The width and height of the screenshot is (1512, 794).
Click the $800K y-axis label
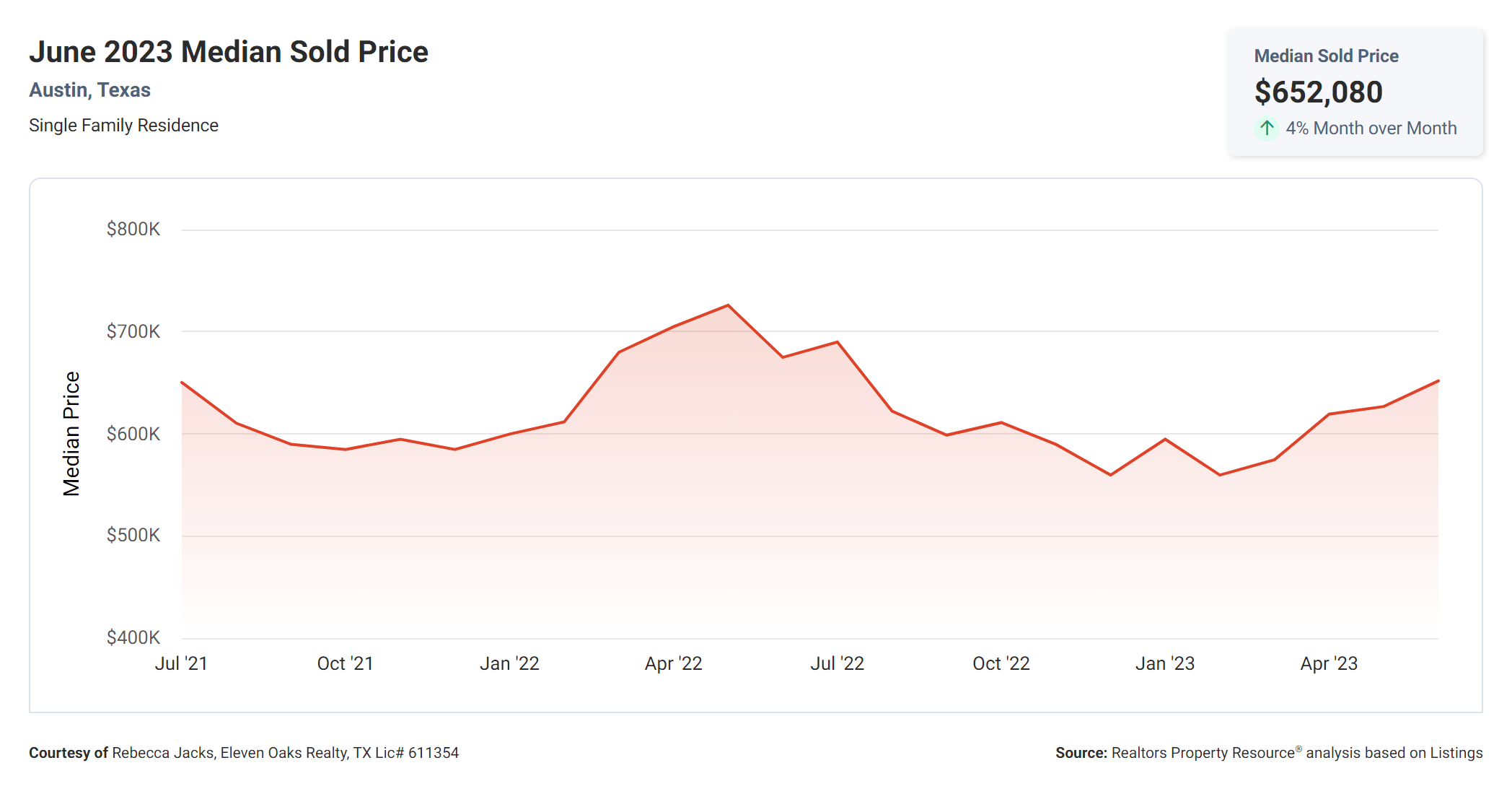[x=133, y=229]
